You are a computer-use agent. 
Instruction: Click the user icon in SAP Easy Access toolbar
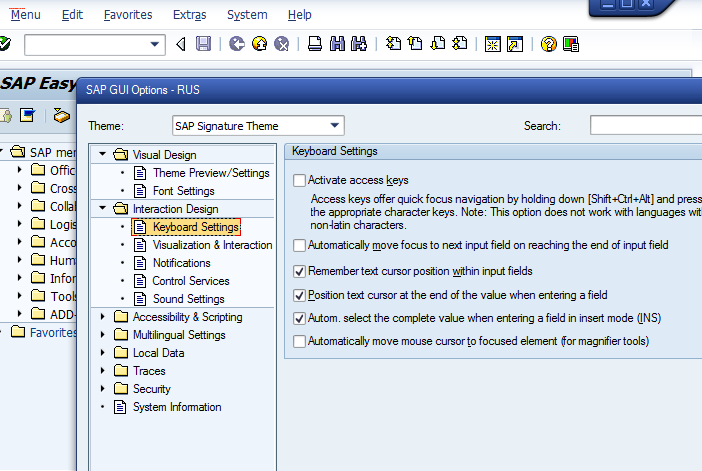[5, 115]
